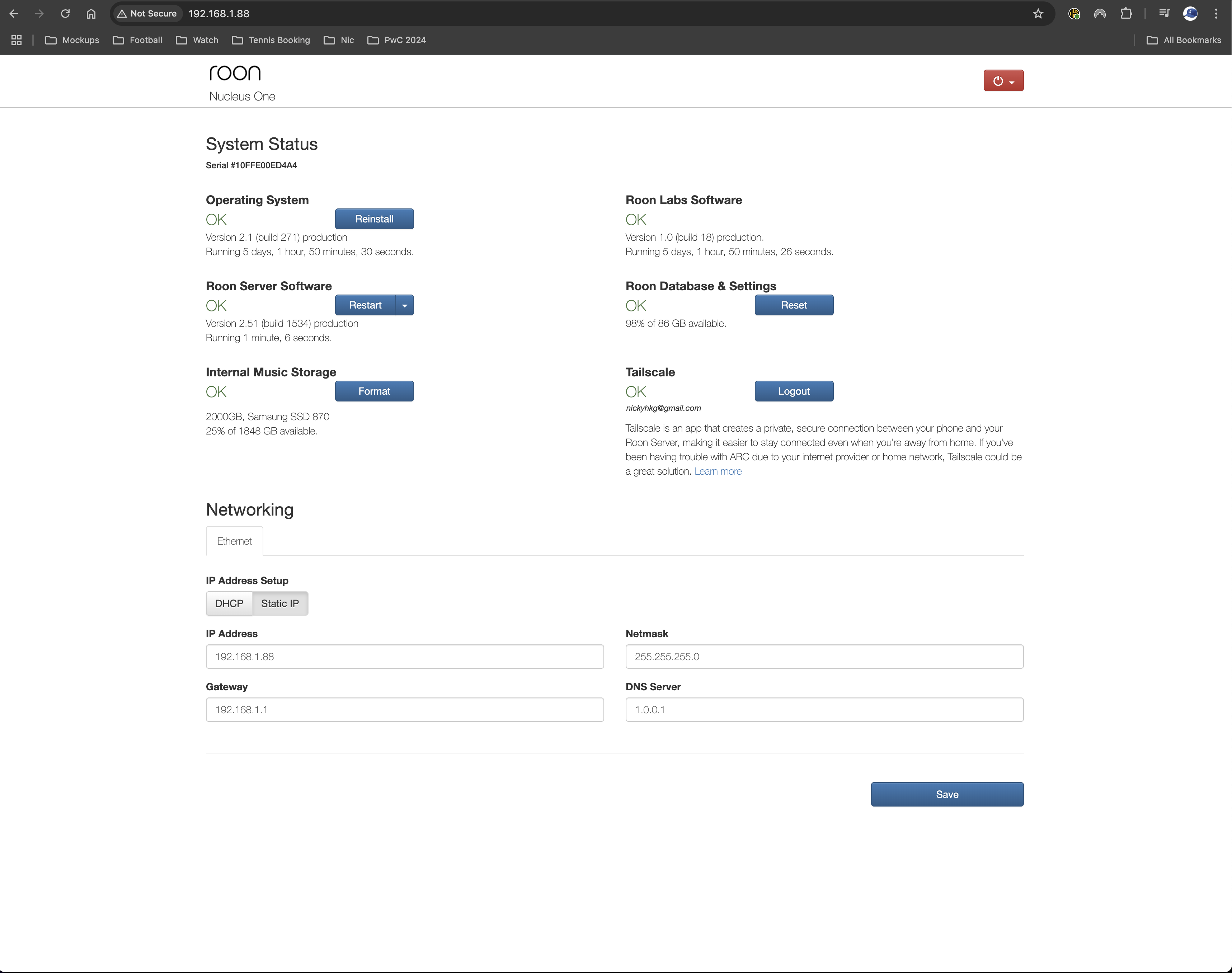
Task: Select the Static IP option
Action: click(280, 603)
